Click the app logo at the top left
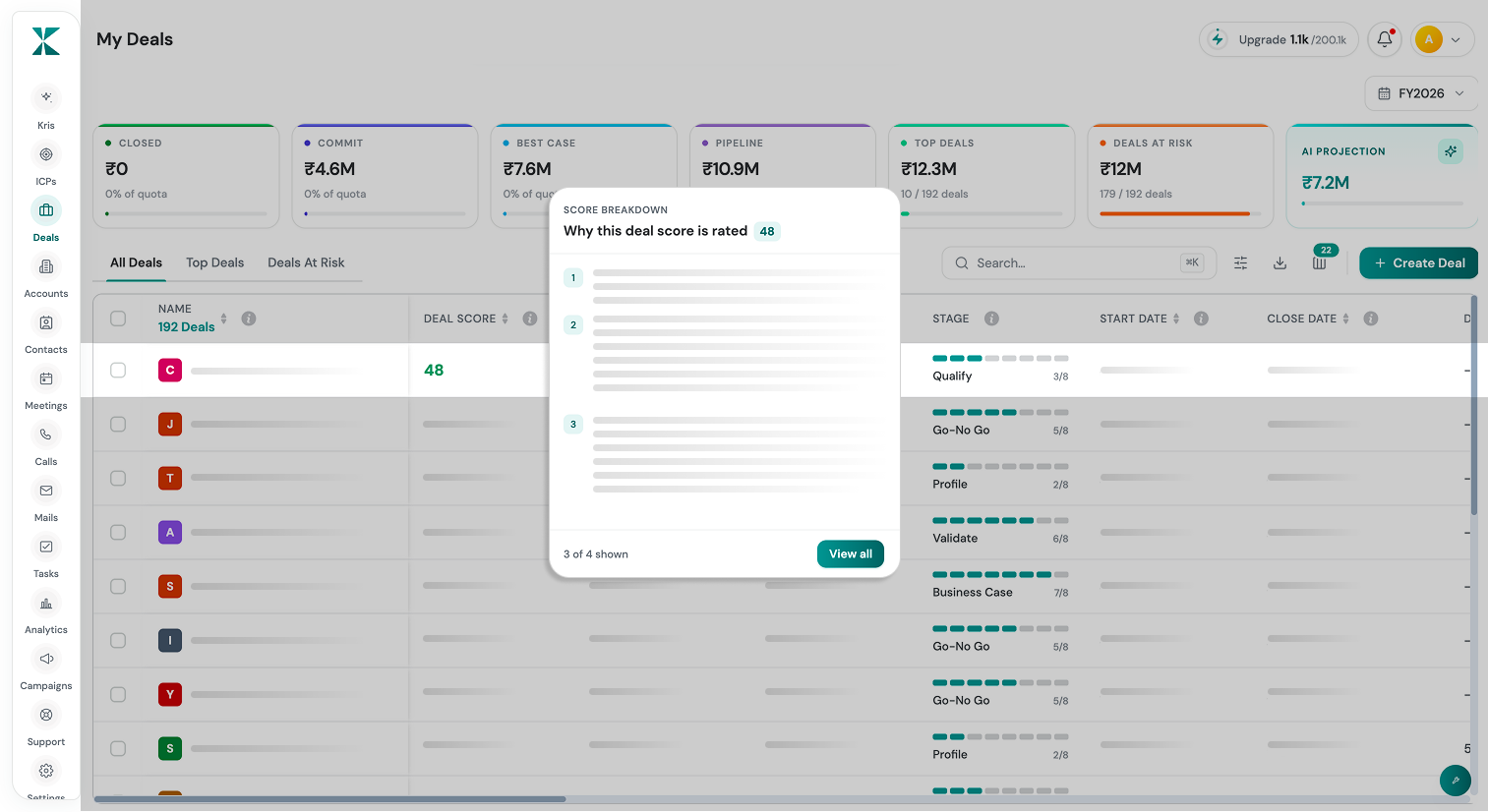 pos(46,41)
